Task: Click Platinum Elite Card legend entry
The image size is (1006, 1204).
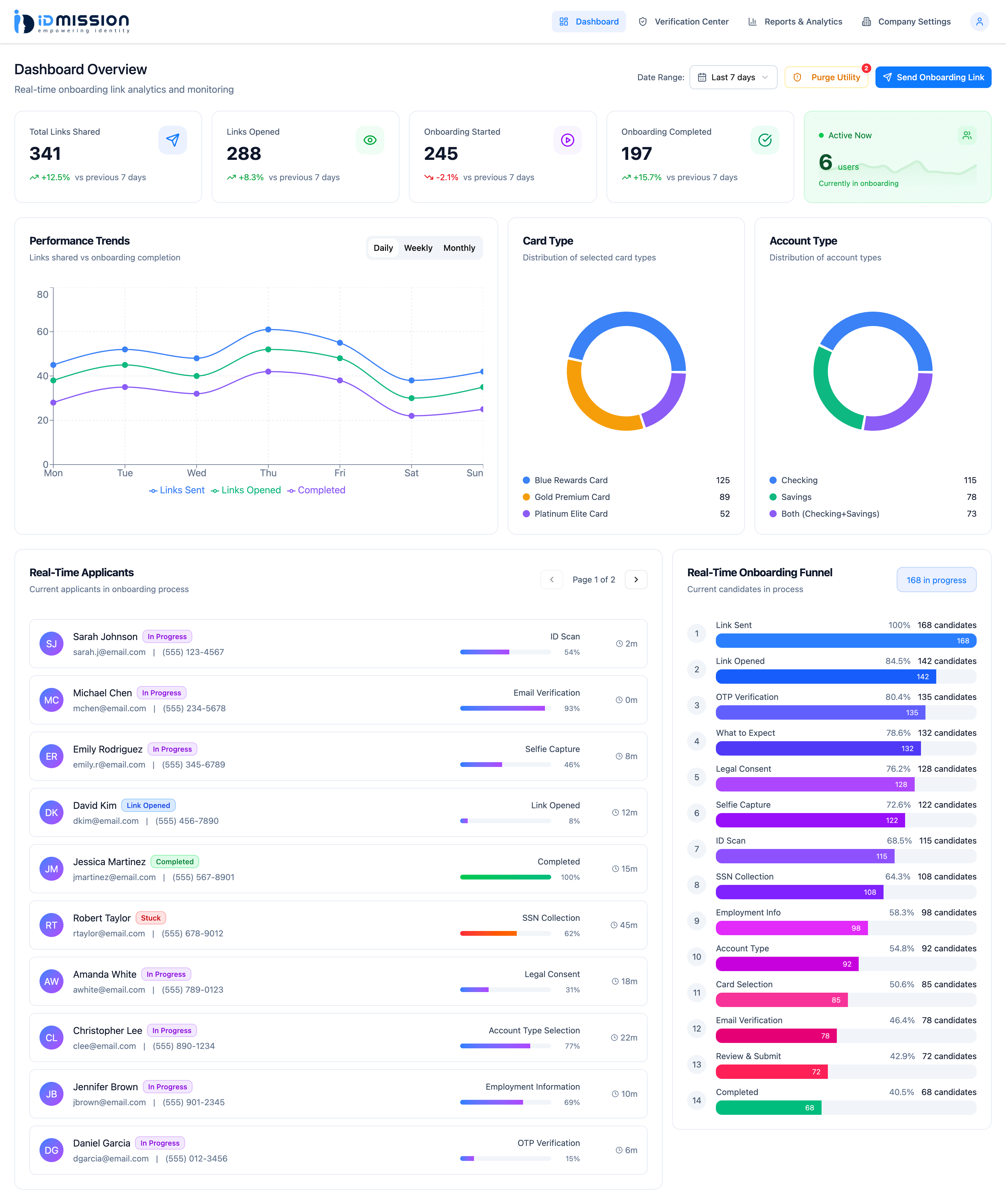Action: click(626, 514)
